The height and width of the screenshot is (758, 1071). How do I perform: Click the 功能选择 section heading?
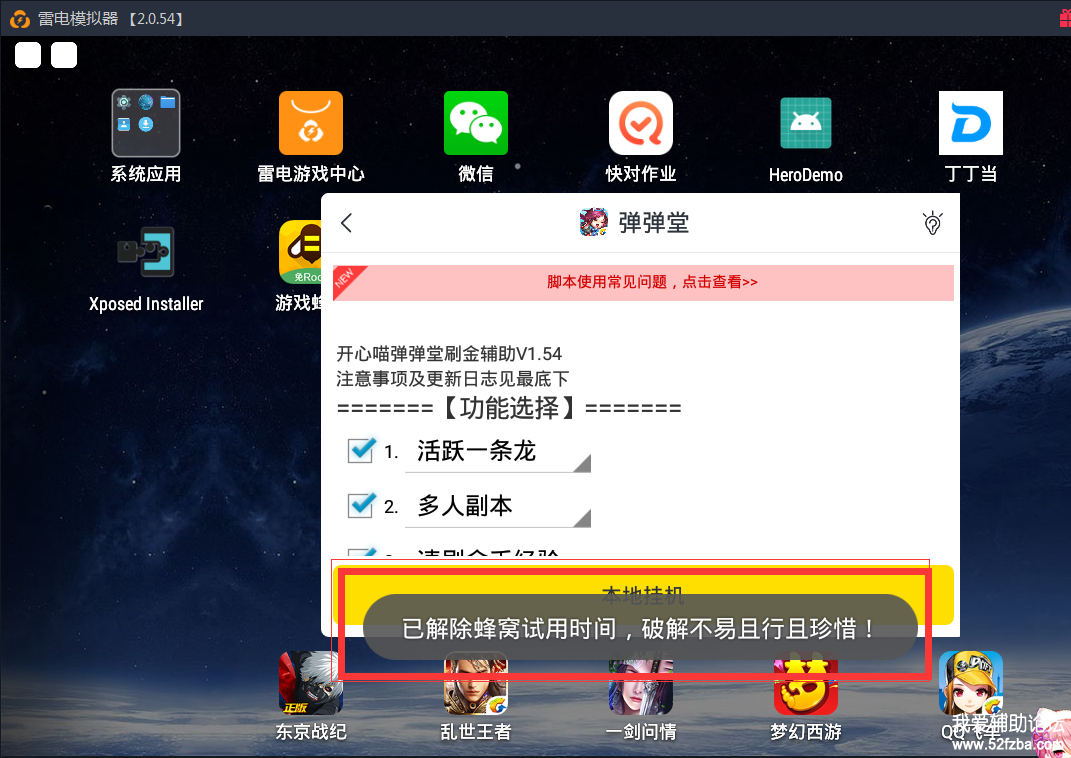click(x=509, y=408)
